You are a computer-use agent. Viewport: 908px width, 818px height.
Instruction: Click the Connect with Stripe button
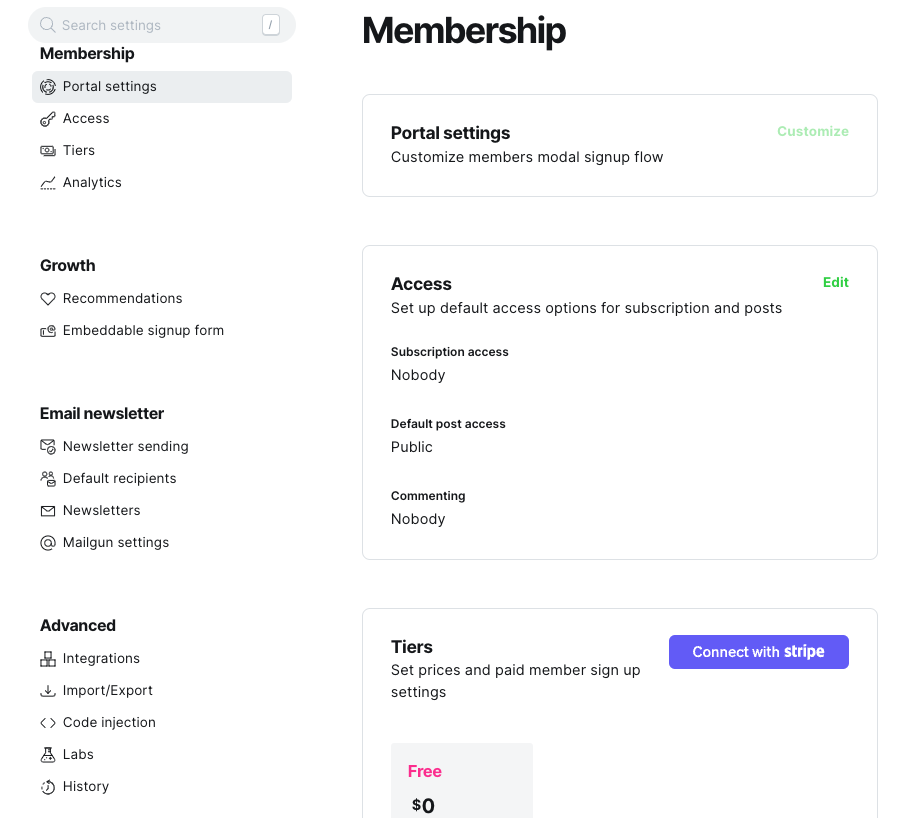point(758,652)
